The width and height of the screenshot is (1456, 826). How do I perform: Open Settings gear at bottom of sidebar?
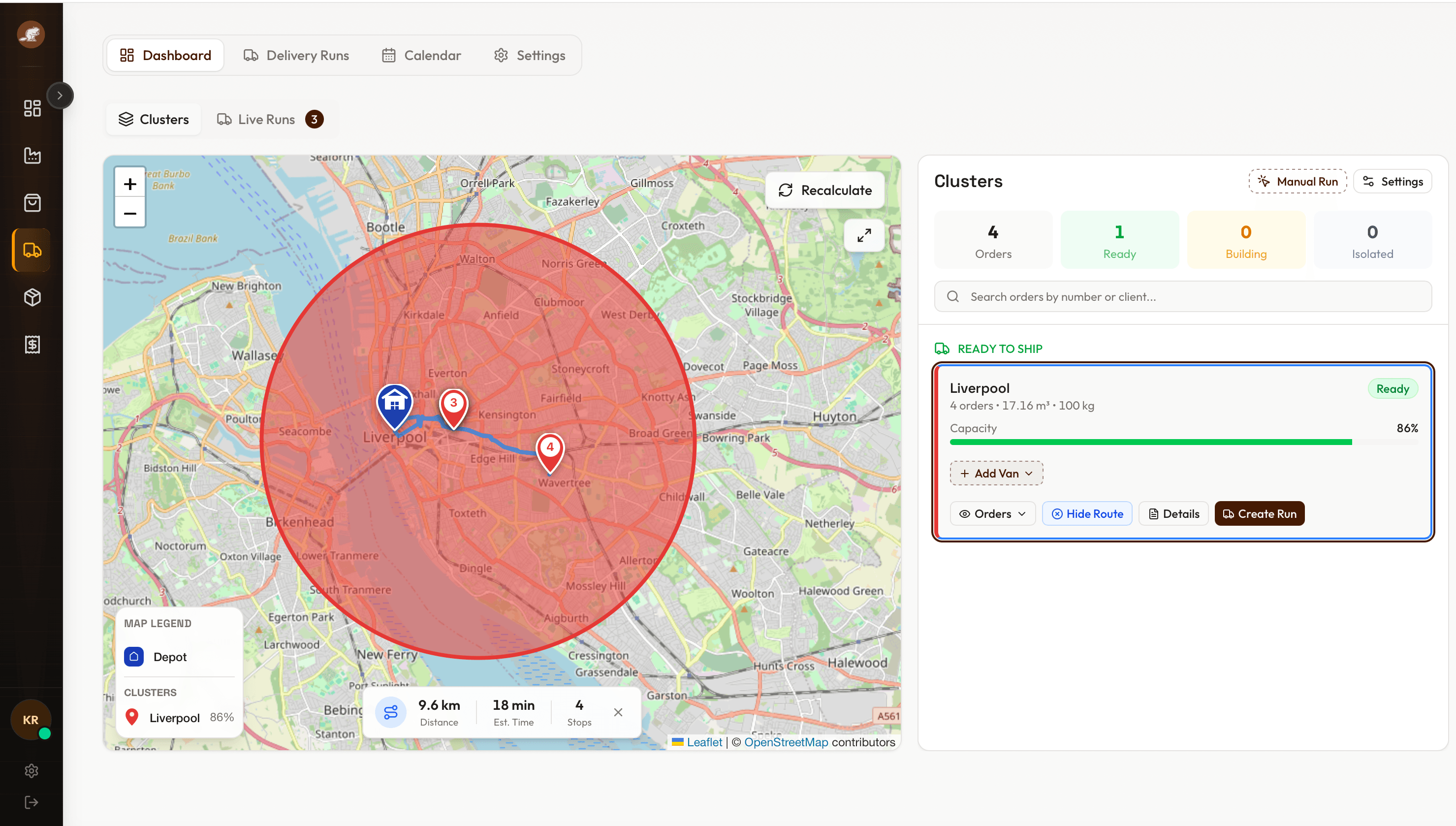(31, 770)
